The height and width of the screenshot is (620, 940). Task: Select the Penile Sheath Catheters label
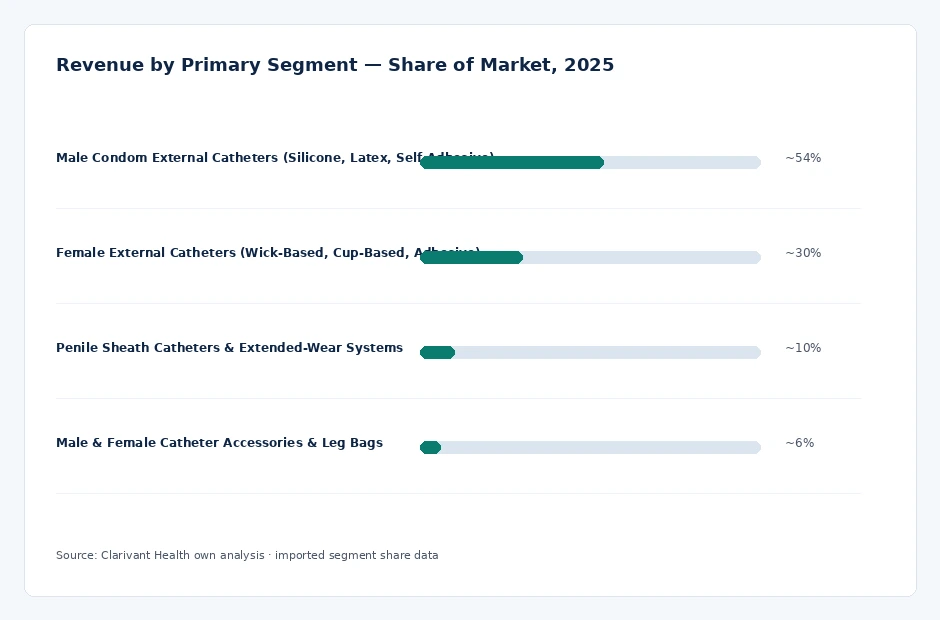coord(230,348)
